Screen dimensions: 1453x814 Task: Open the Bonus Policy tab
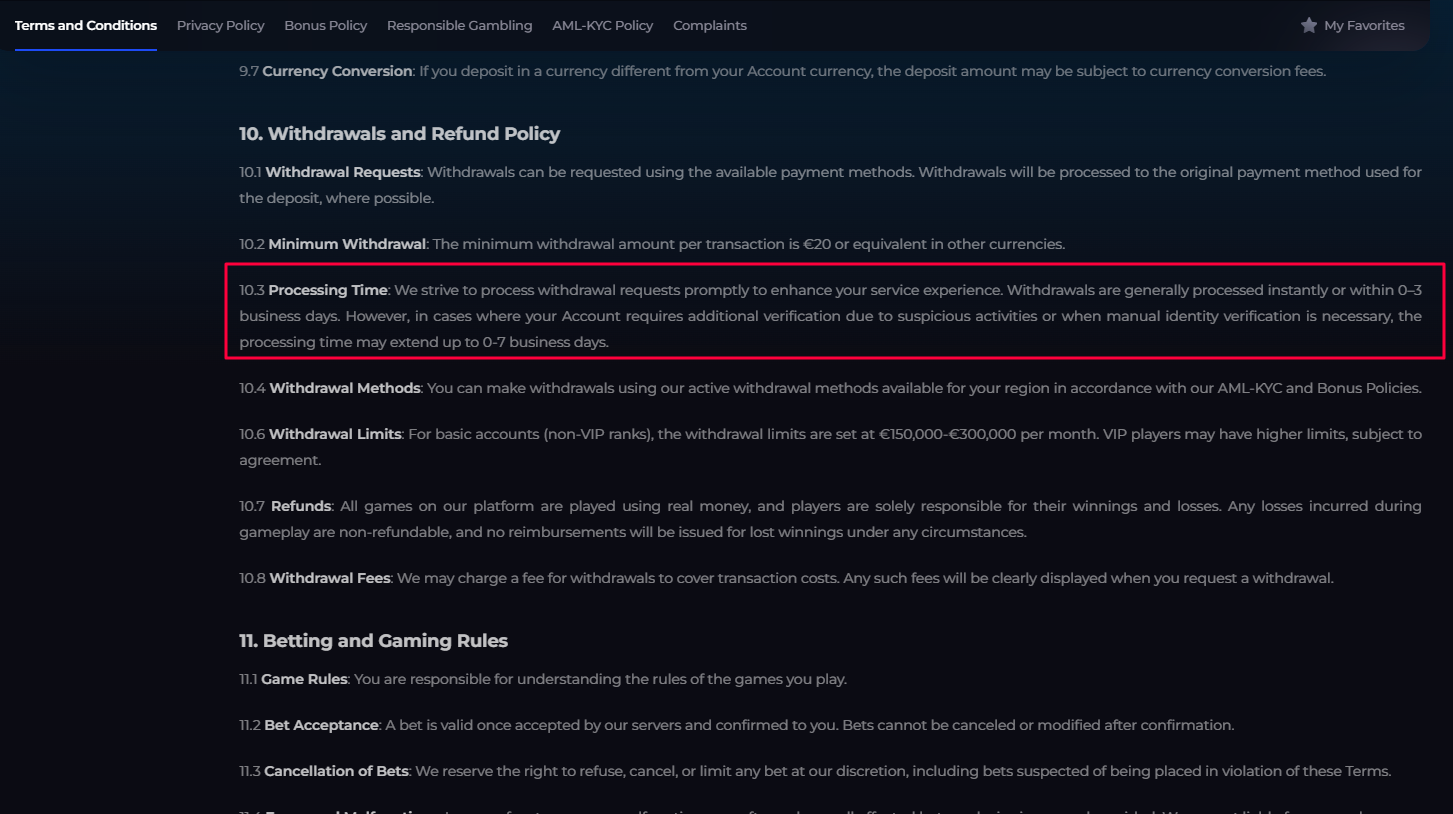tap(326, 26)
